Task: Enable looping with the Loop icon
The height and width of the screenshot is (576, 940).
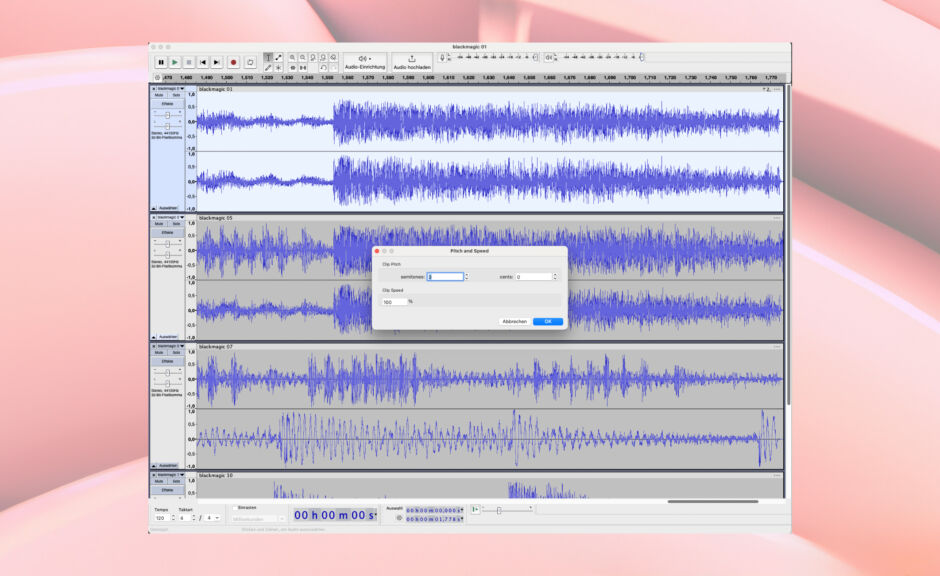Action: coord(250,62)
